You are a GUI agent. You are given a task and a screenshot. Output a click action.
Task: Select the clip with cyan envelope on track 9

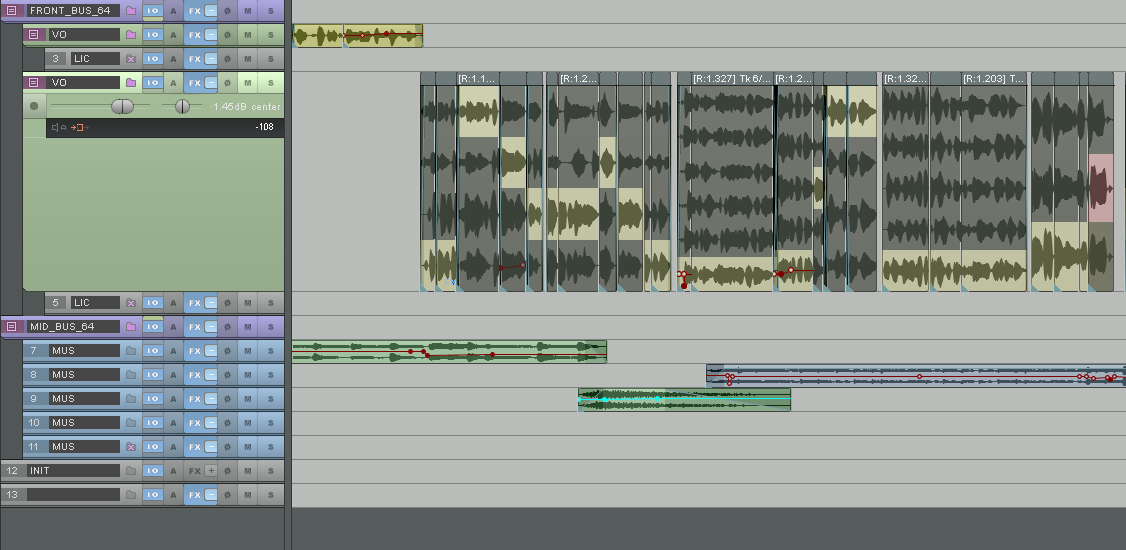[684, 399]
